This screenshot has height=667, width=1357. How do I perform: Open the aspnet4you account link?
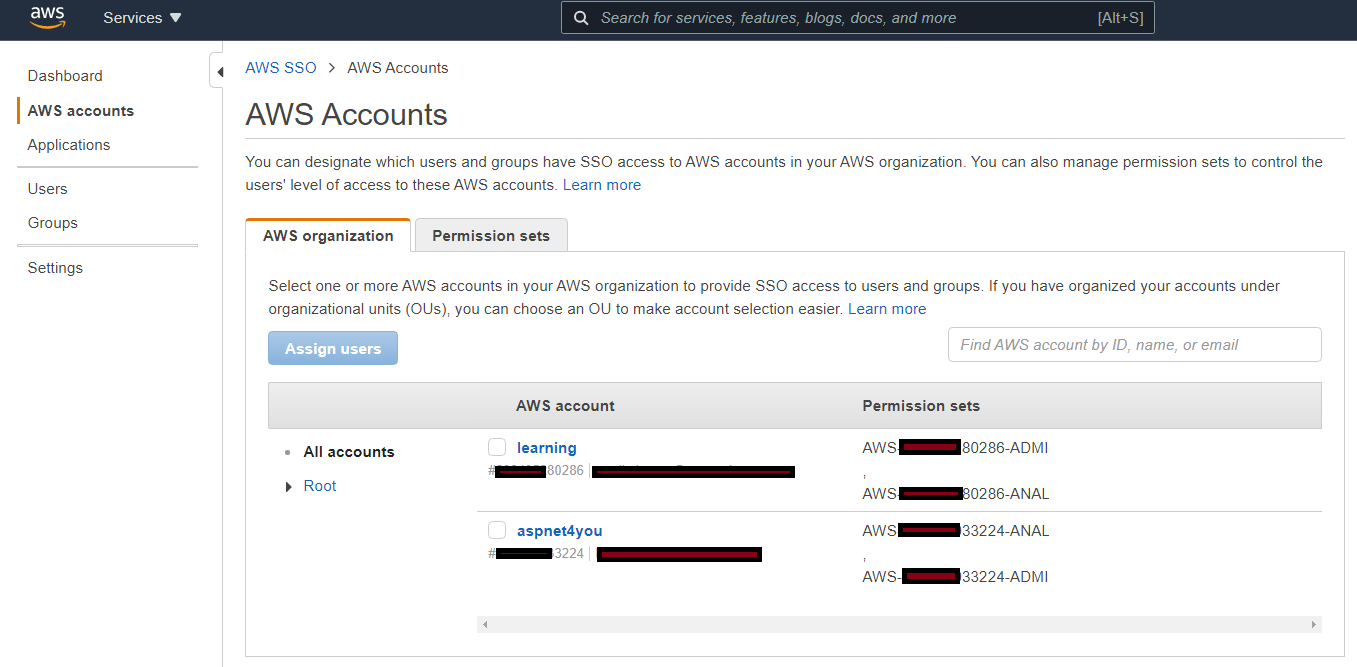(x=560, y=531)
